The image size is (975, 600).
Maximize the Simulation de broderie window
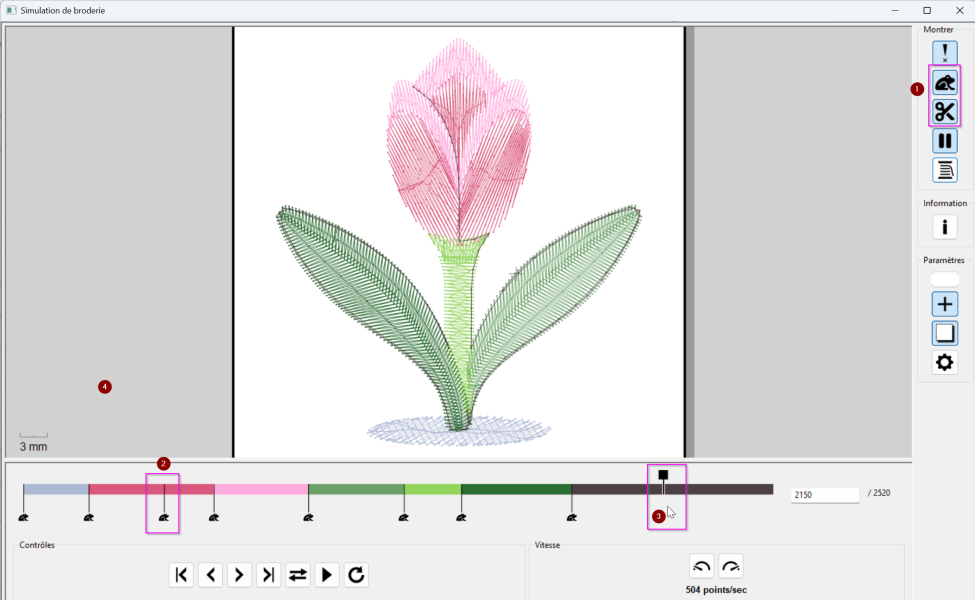click(927, 11)
